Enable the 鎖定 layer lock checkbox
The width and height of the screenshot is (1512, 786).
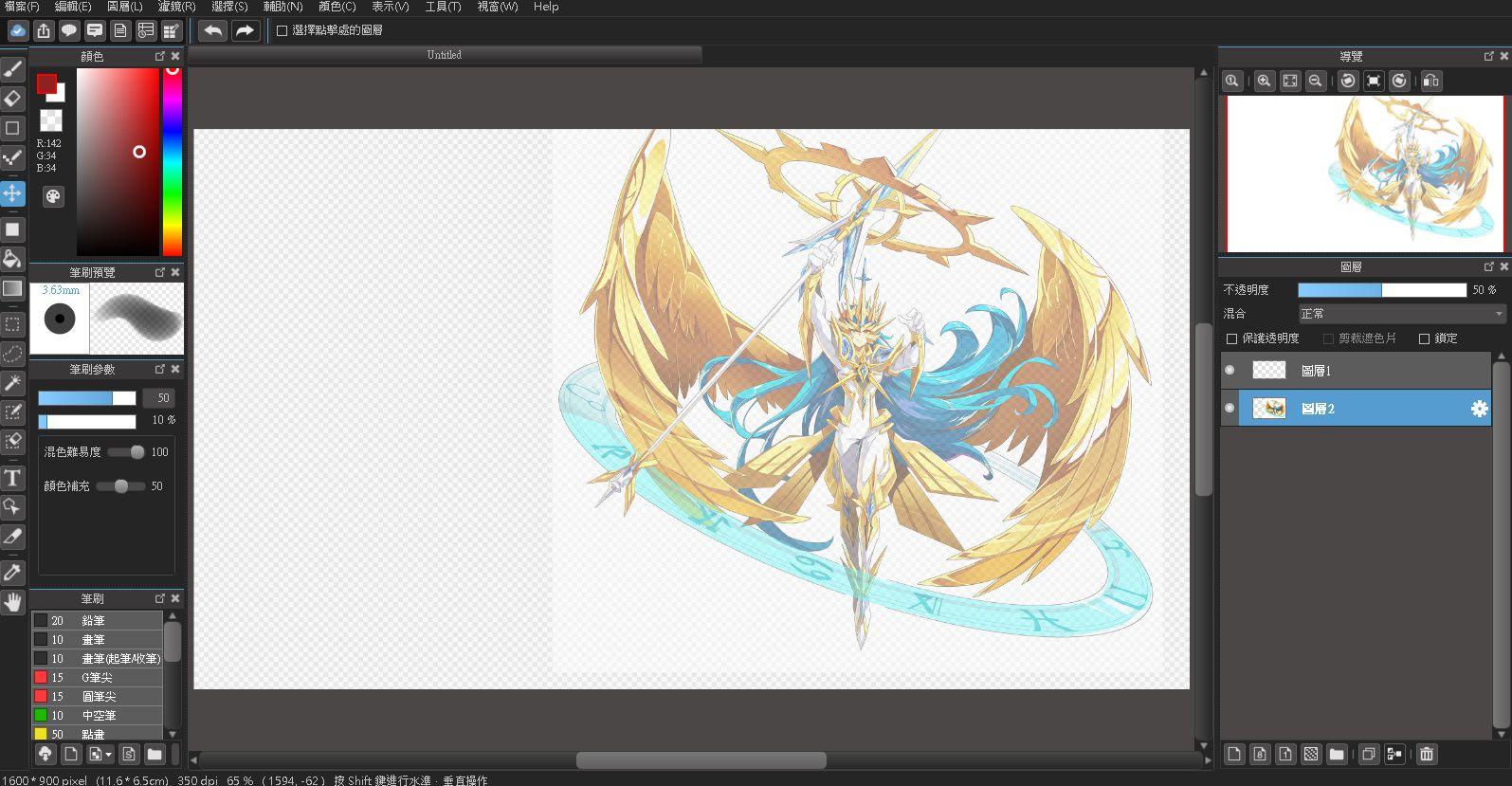coord(1424,338)
